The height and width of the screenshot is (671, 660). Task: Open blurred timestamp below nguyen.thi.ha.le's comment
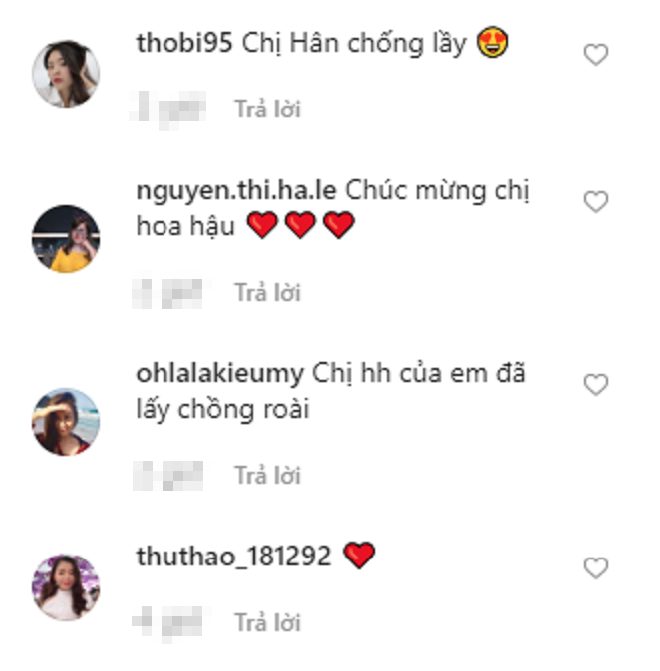tap(168, 294)
